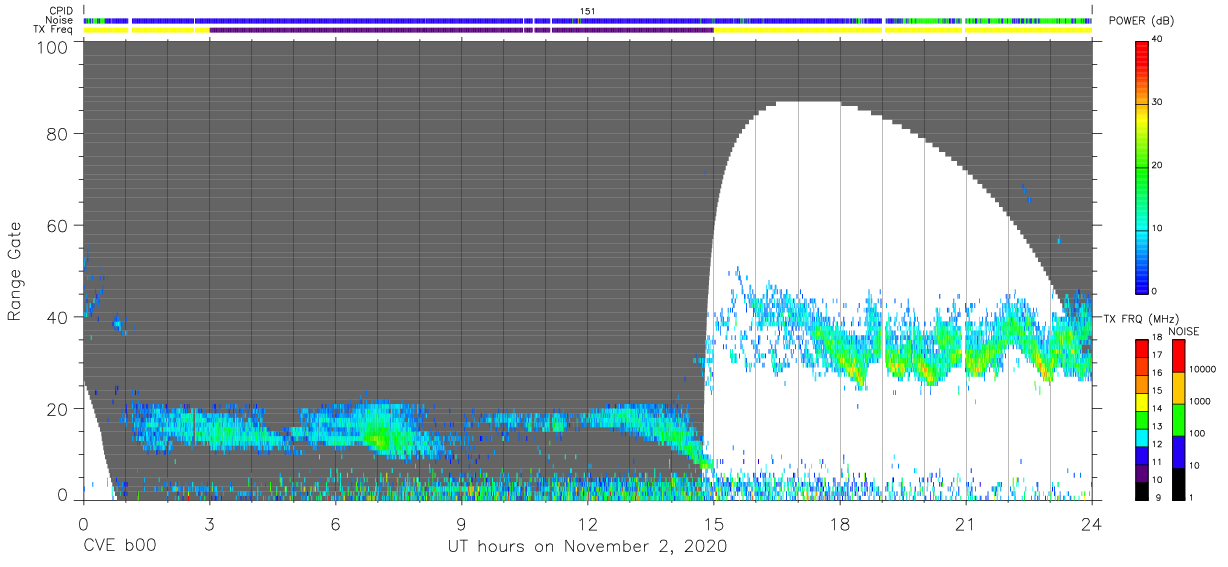Image resolution: width=1228 pixels, height=567 pixels.
Task: Click x-axis tick label 15
Action: click(713, 523)
